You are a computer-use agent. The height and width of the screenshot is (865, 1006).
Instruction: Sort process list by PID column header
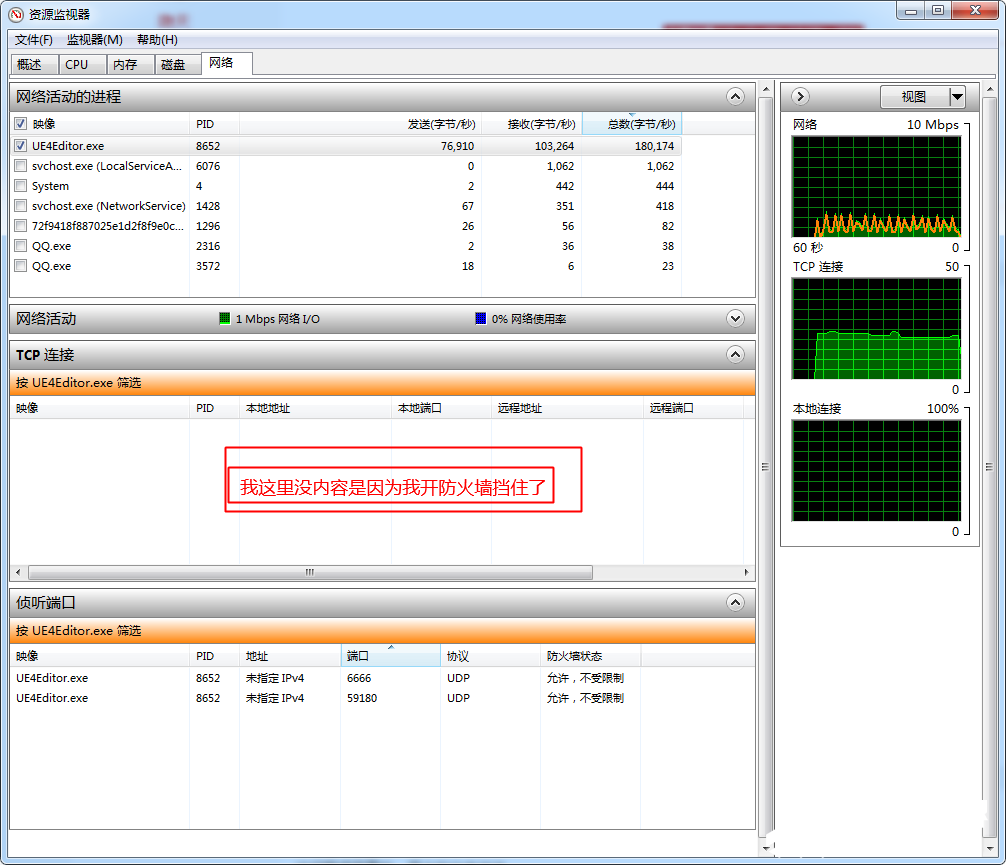point(214,124)
